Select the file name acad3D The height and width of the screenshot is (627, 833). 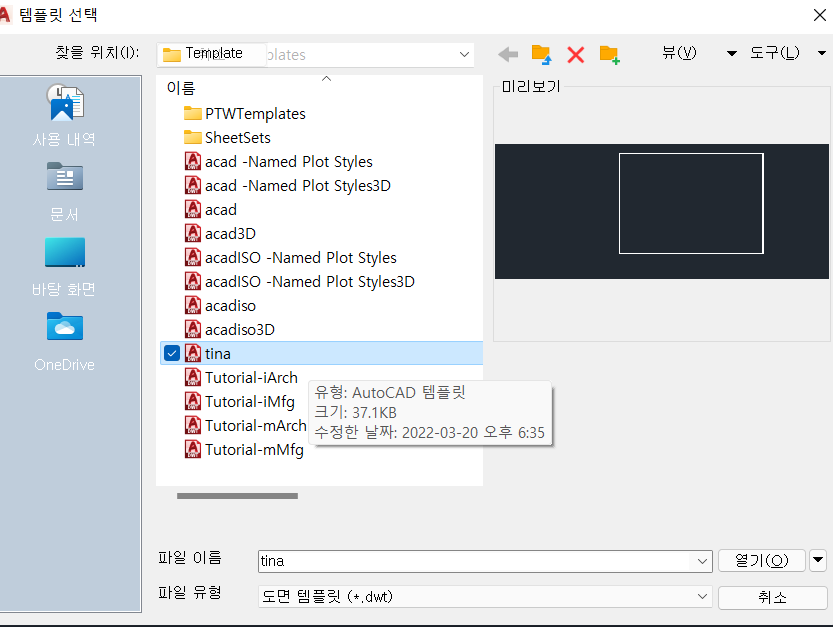(x=231, y=233)
